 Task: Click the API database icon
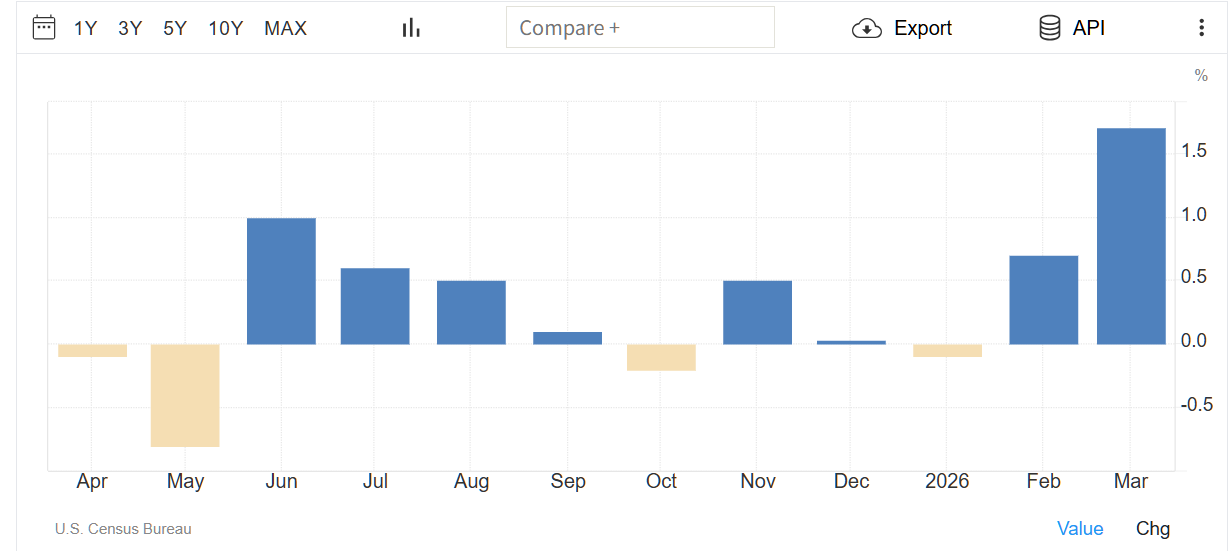[x=1049, y=28]
